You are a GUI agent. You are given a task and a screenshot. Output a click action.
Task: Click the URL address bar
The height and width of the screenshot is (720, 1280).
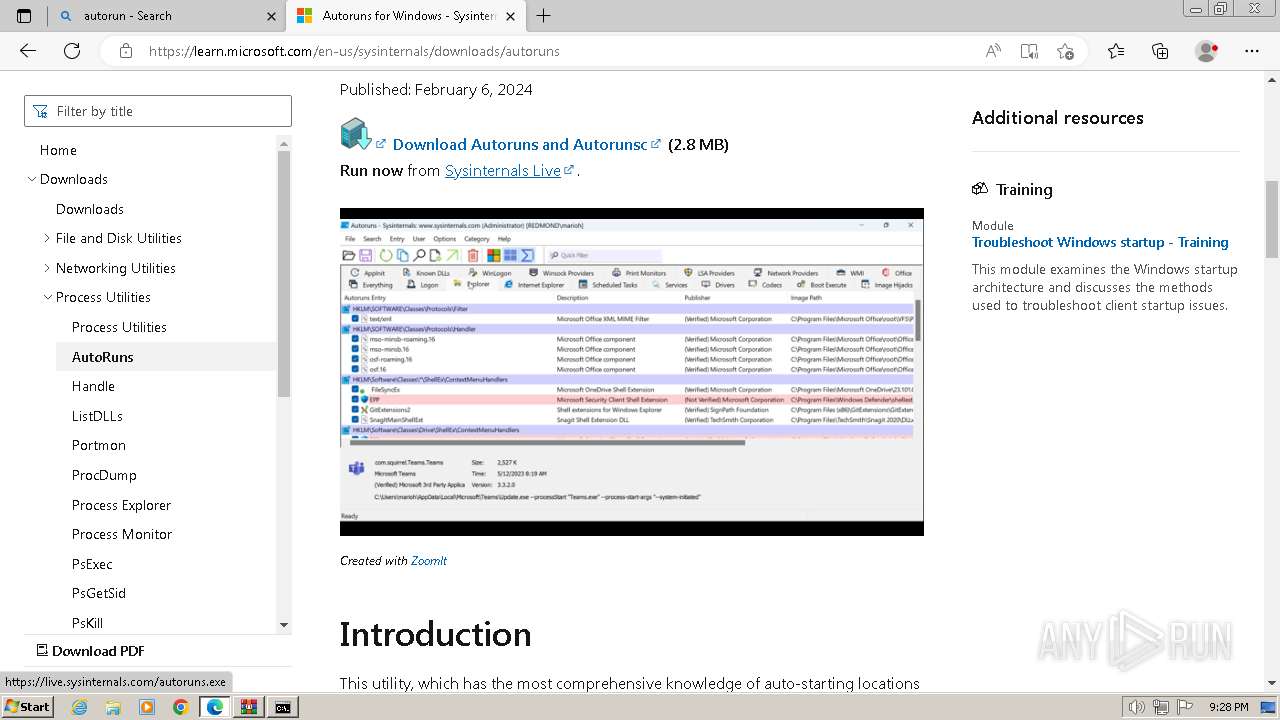click(560, 51)
